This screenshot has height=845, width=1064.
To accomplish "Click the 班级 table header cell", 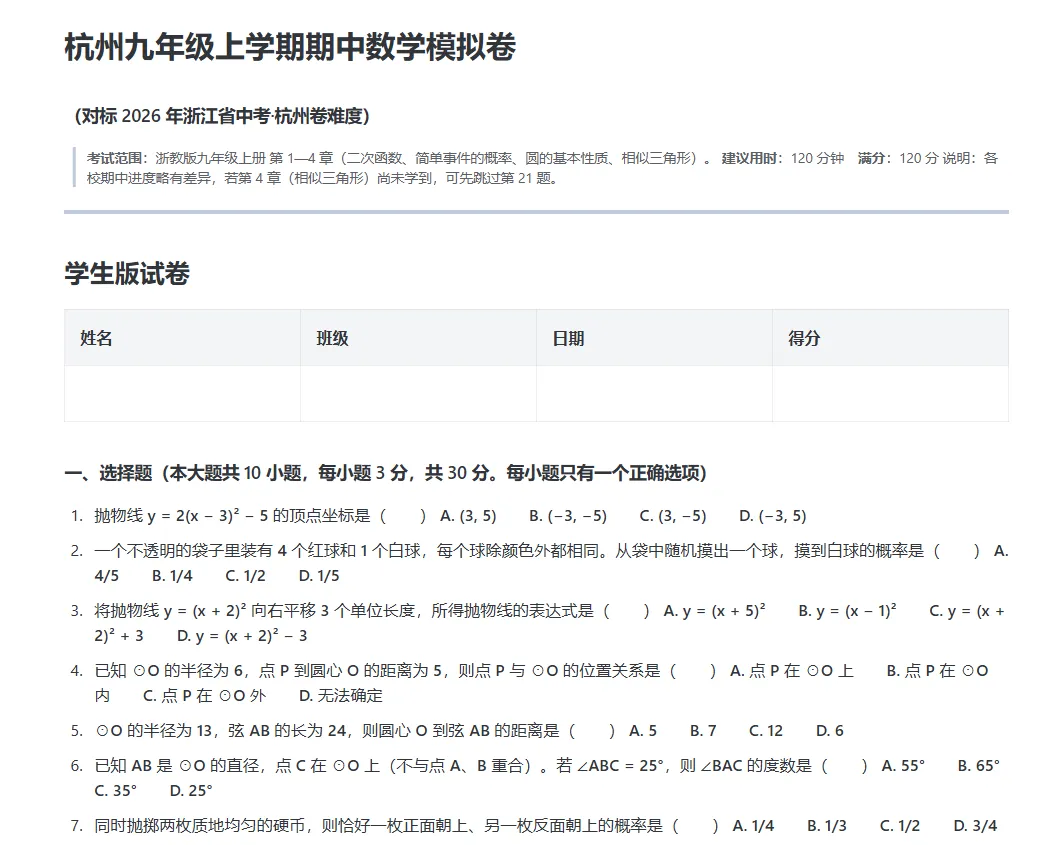I will [419, 338].
